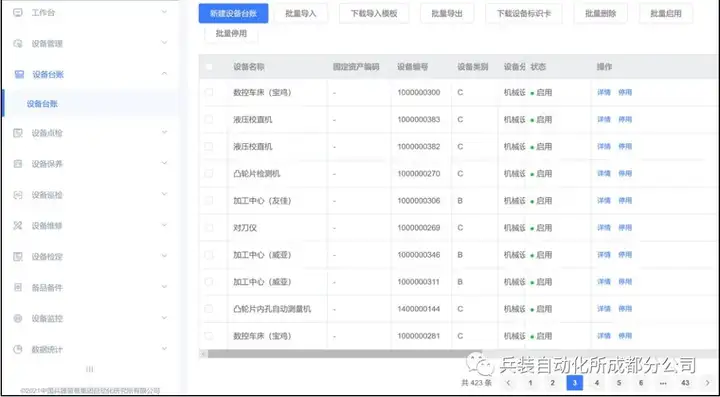The image size is (720, 397).
Task: Click the 数据统计 pie chart icon
Action: pos(17,349)
